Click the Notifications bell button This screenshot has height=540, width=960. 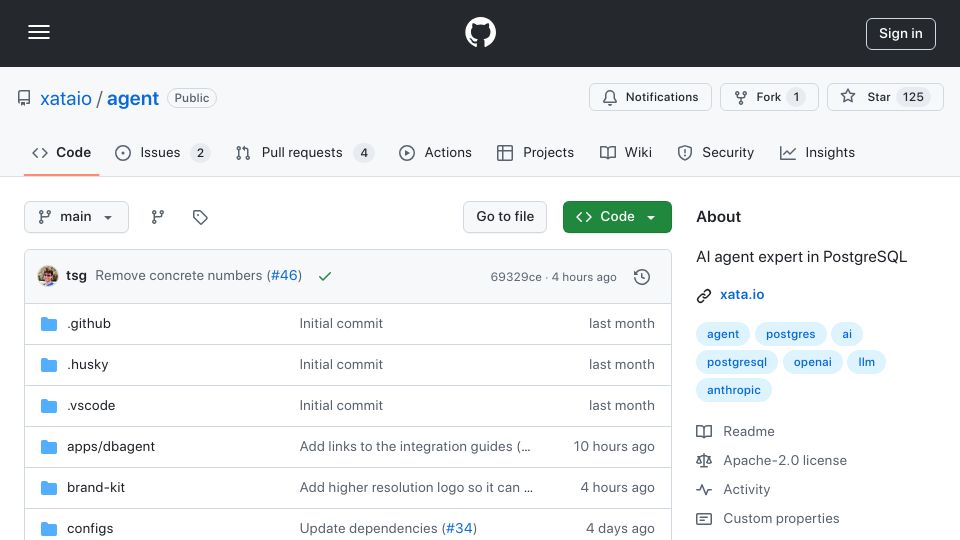650,97
